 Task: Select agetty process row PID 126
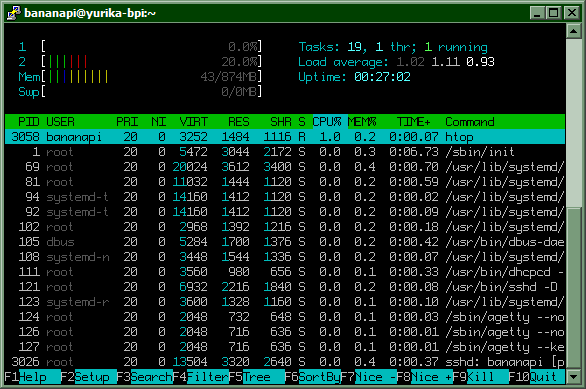click(x=285, y=332)
